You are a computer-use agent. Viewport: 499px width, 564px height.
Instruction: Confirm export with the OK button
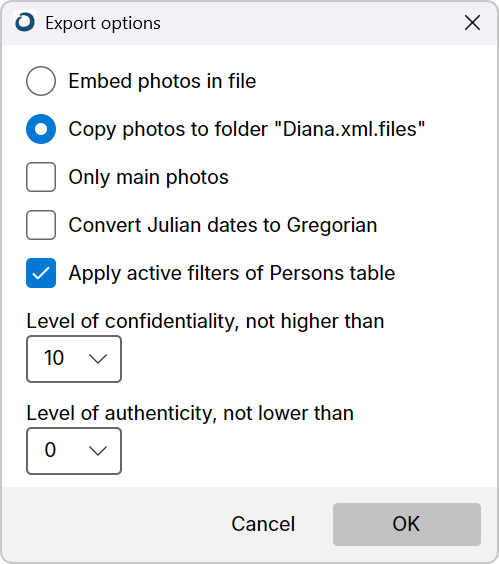coord(407,524)
